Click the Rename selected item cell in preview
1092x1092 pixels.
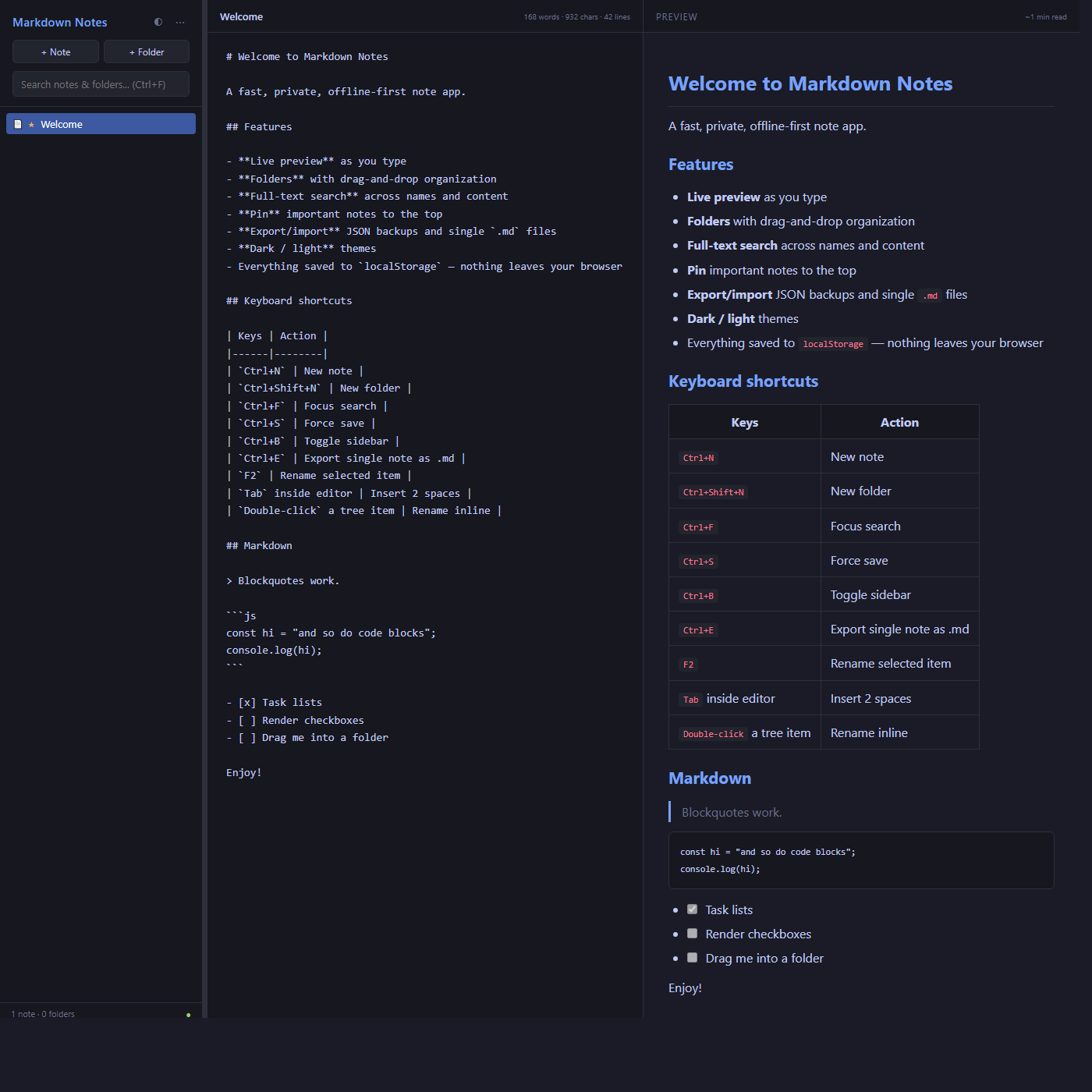pyautogui.click(x=899, y=663)
